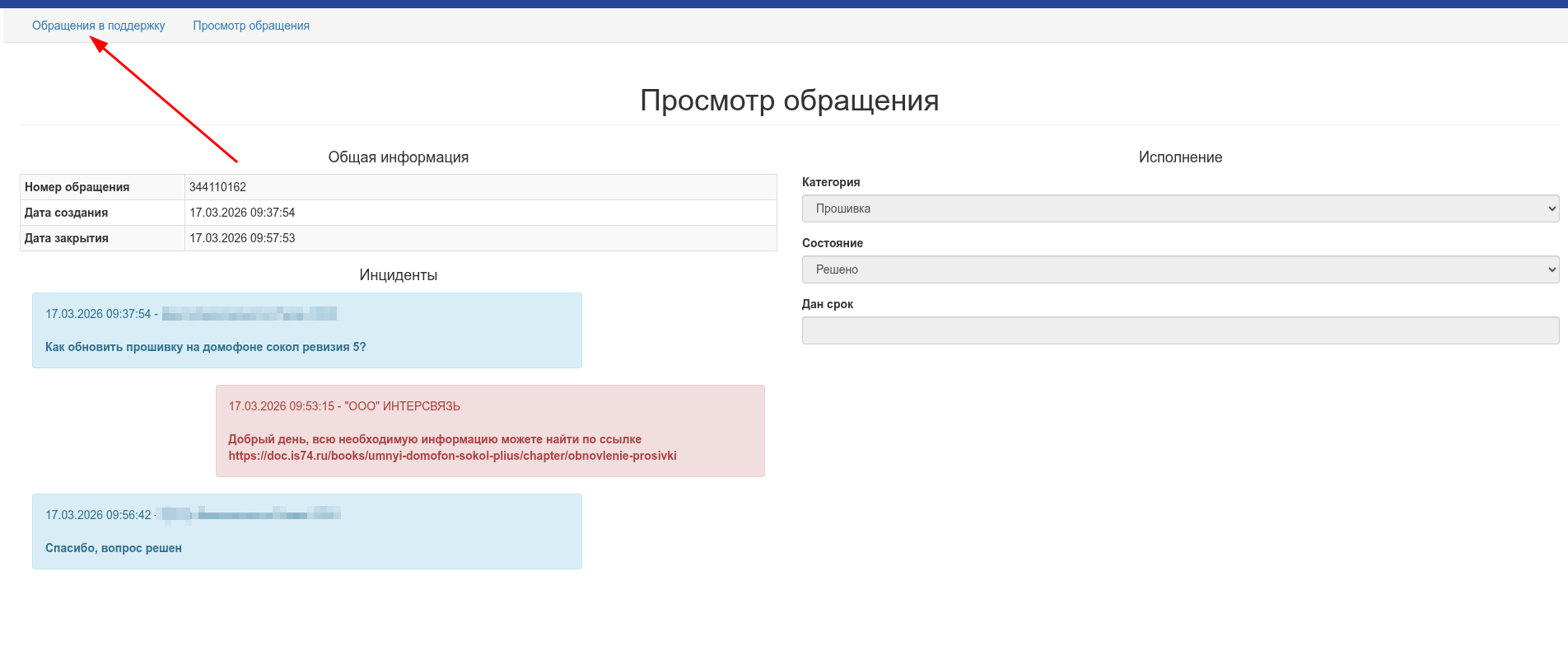Click the Спасибо, вопрос решен message text
Viewport: 1568px width, 651px height.
114,548
